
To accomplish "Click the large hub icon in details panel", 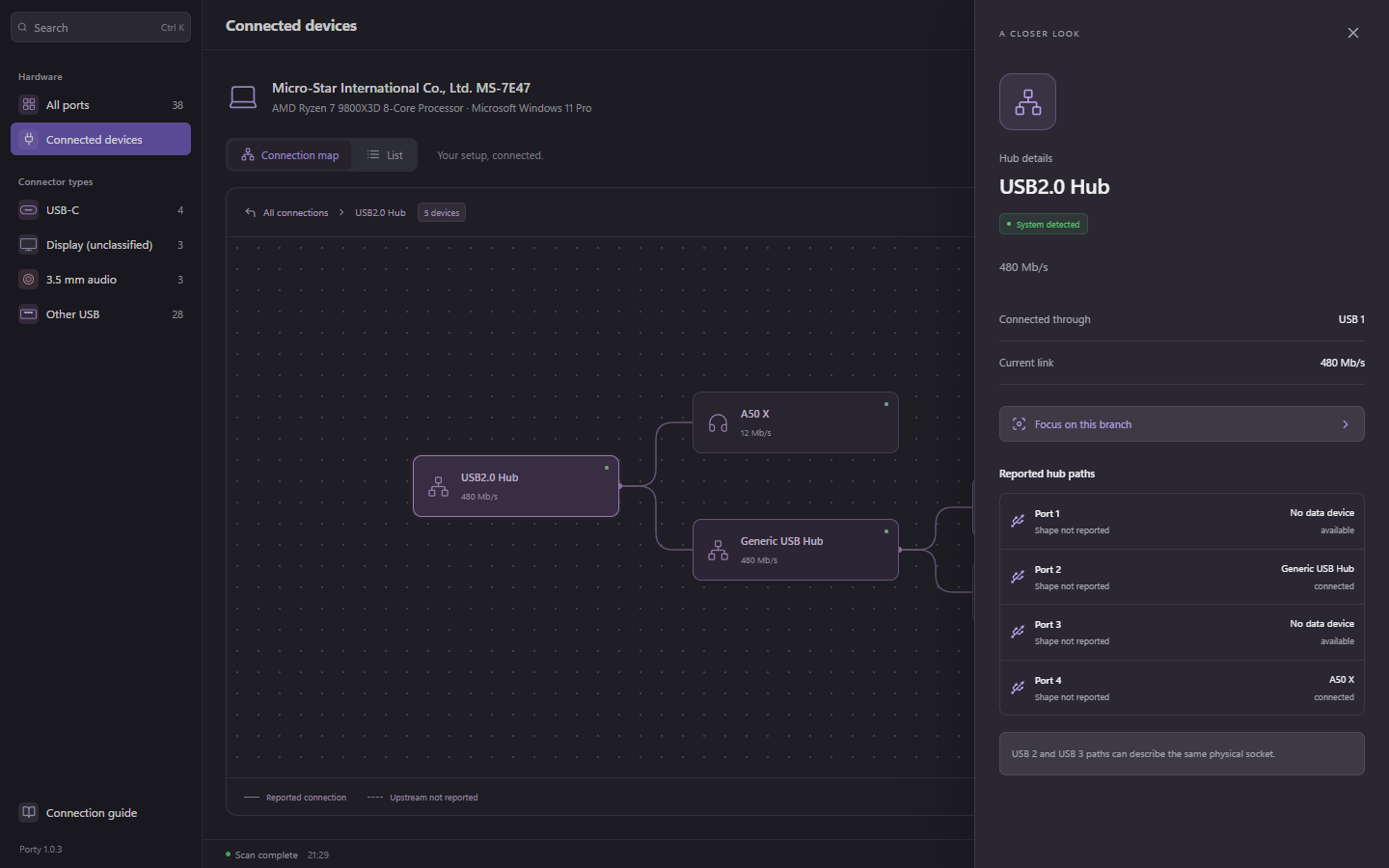I will (x=1027, y=102).
